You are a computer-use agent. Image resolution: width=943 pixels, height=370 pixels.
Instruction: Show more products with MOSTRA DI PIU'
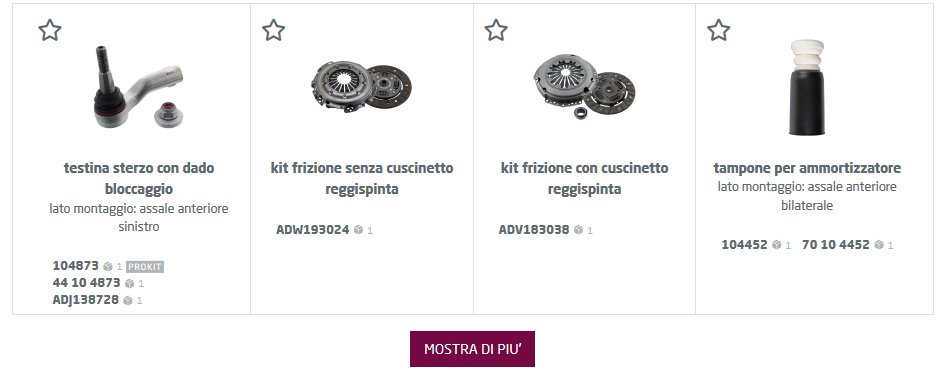(x=472, y=349)
